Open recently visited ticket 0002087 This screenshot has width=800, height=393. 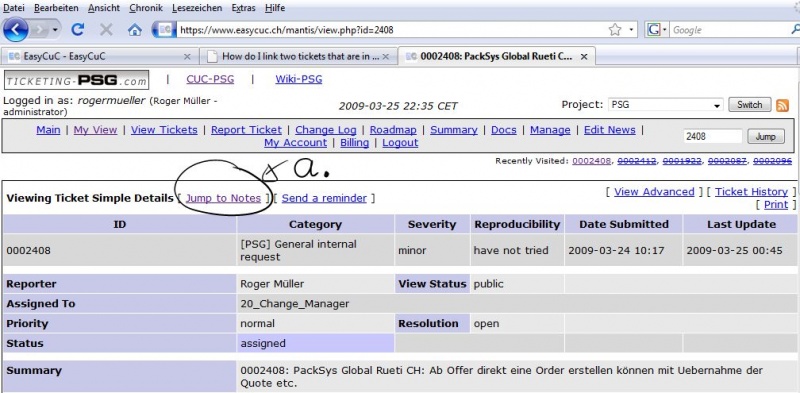tap(728, 161)
